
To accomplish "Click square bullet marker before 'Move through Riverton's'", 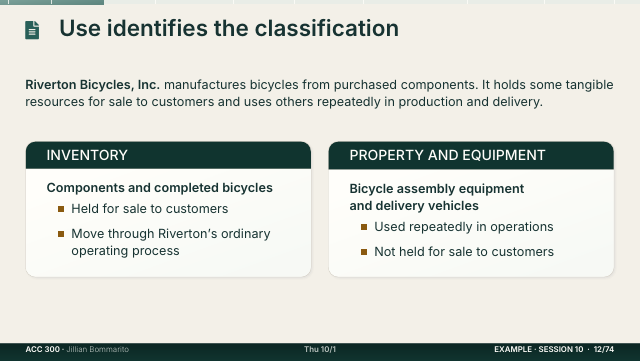I will coord(61,234).
